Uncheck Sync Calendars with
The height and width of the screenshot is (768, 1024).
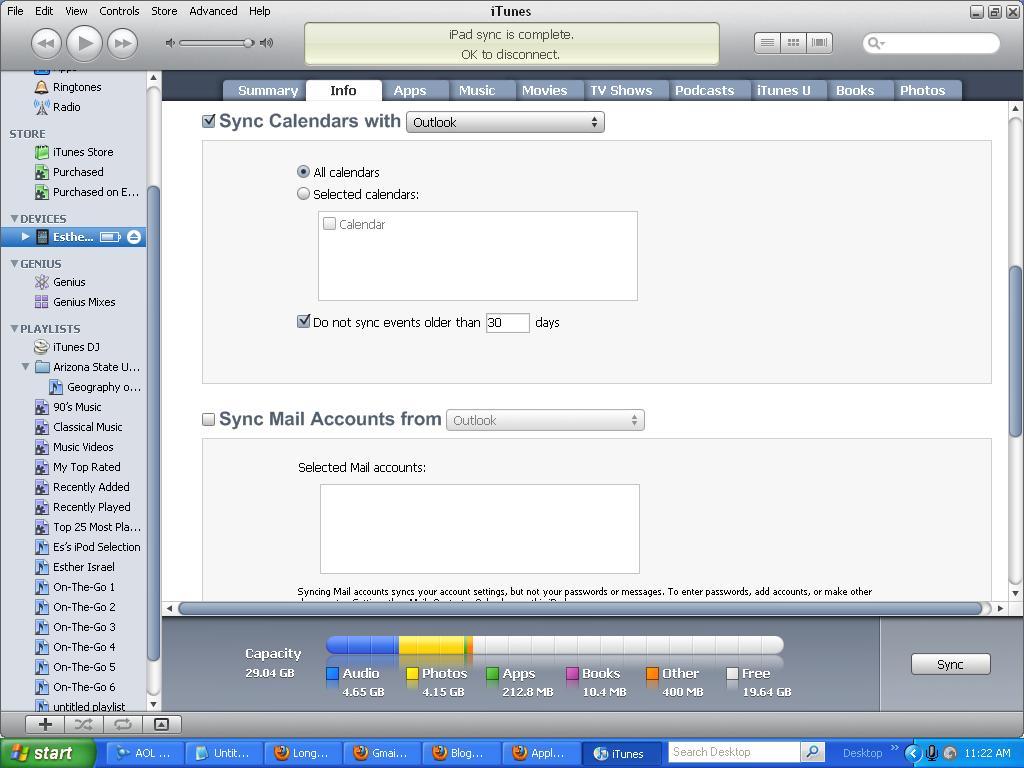[x=208, y=120]
